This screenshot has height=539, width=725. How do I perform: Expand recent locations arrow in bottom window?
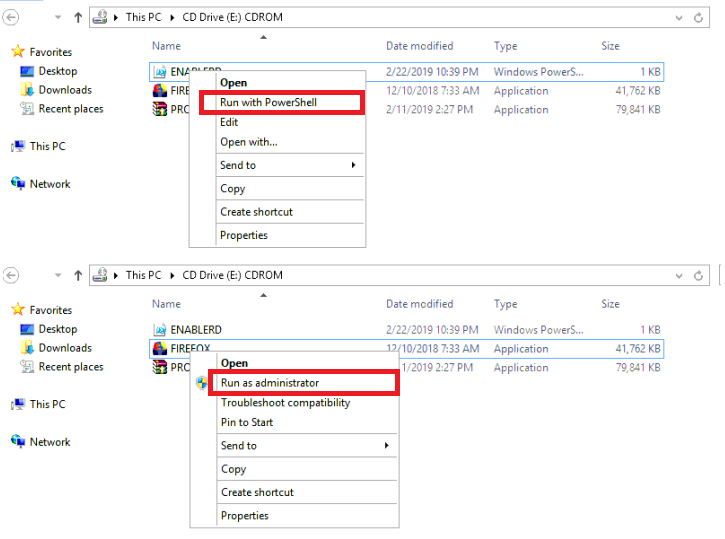point(58,276)
